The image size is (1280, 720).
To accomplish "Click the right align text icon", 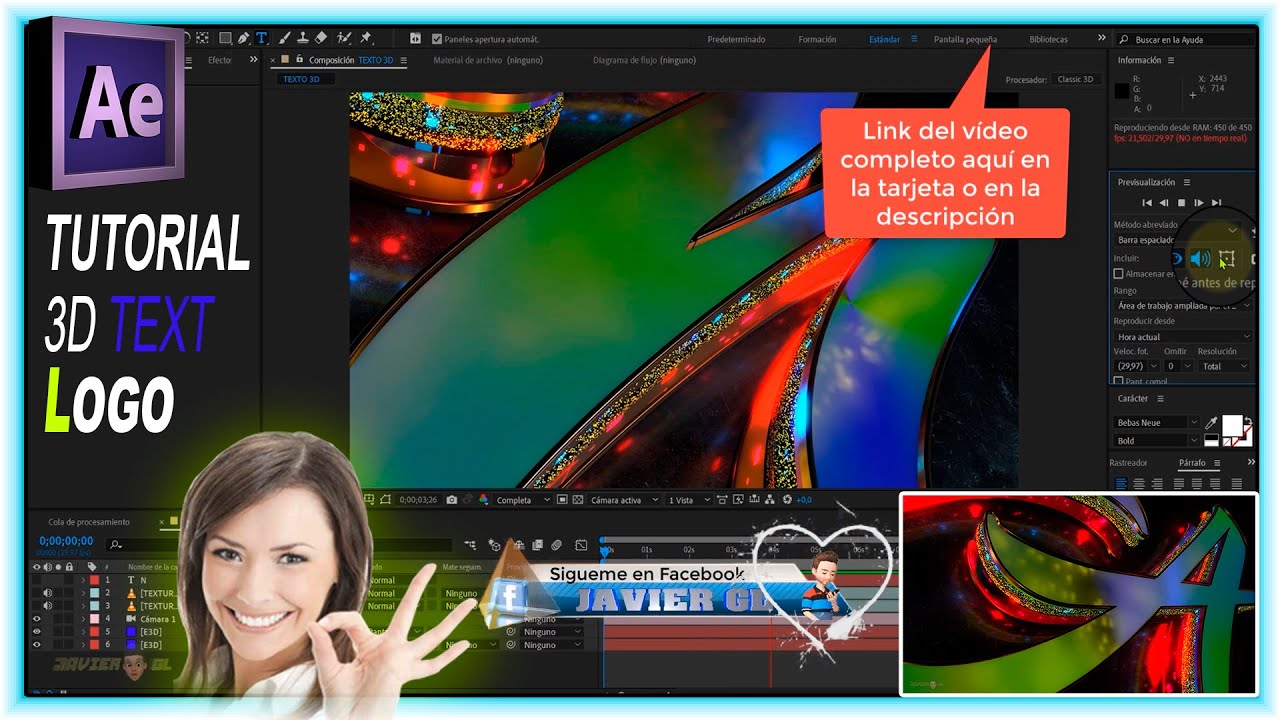I will 1157,484.
